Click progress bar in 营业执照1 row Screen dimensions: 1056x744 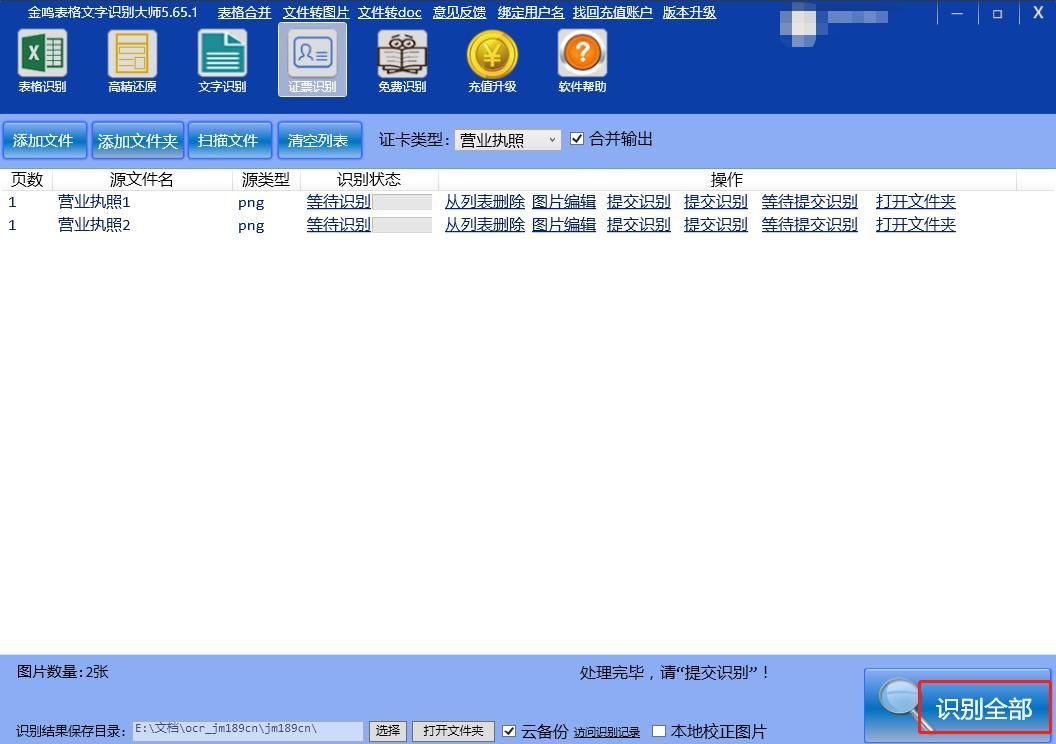point(402,202)
